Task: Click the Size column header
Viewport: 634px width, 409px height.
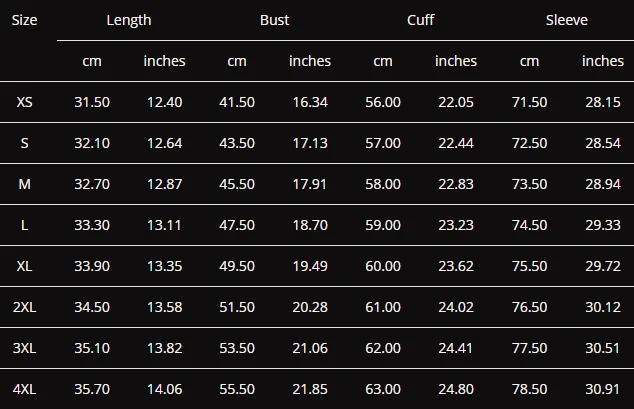Action: tap(24, 20)
